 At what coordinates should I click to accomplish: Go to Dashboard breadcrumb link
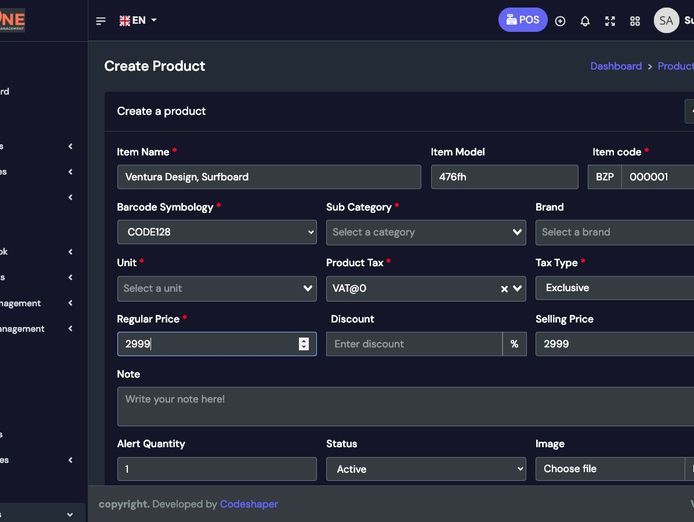click(616, 66)
